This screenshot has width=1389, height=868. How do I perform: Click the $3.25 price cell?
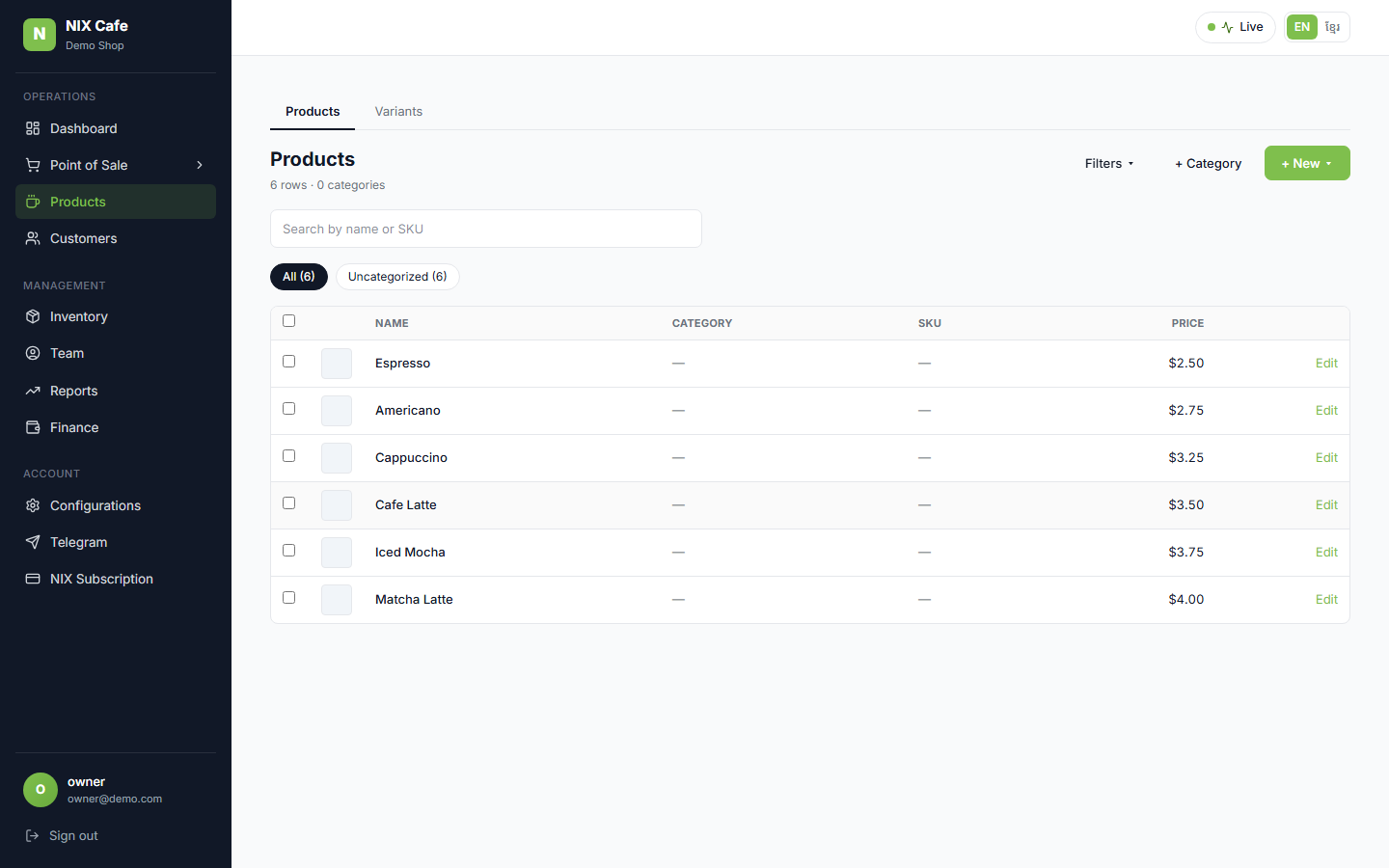pyautogui.click(x=1186, y=458)
